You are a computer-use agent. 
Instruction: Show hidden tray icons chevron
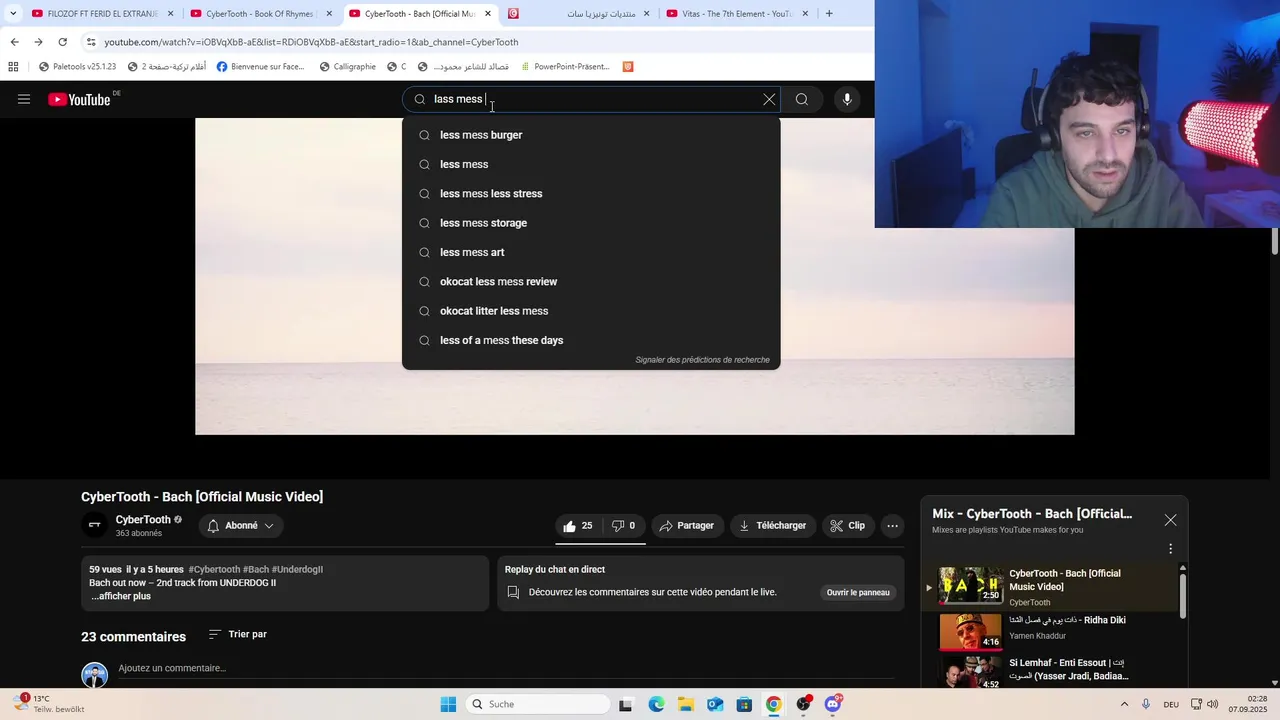[x=1124, y=704]
